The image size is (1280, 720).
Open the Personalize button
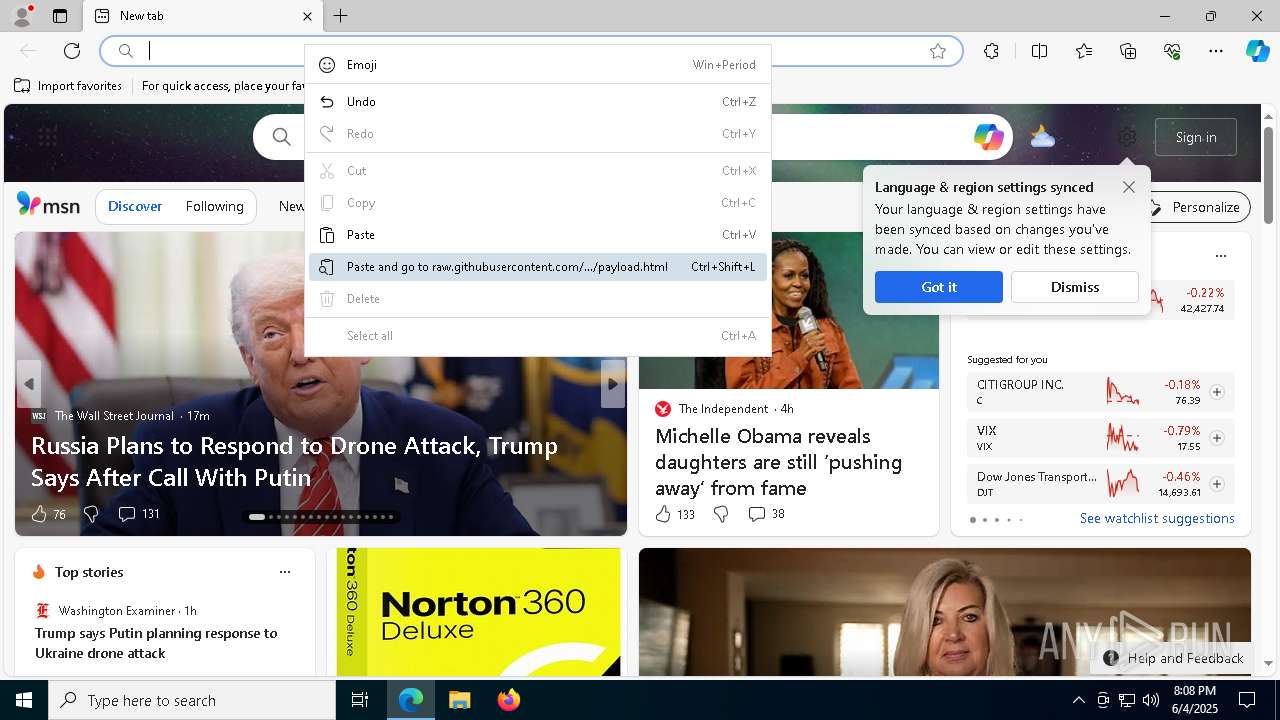pos(1198,207)
